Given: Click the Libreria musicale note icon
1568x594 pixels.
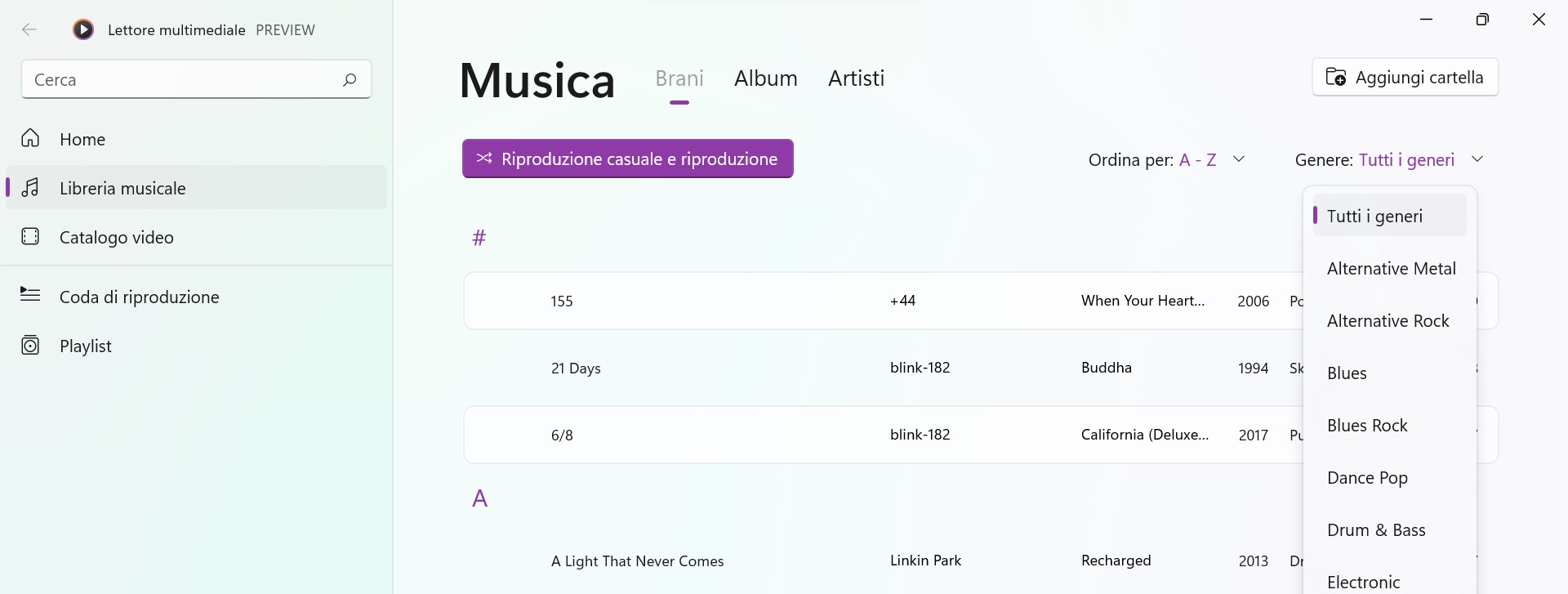Looking at the screenshot, I should (x=30, y=188).
